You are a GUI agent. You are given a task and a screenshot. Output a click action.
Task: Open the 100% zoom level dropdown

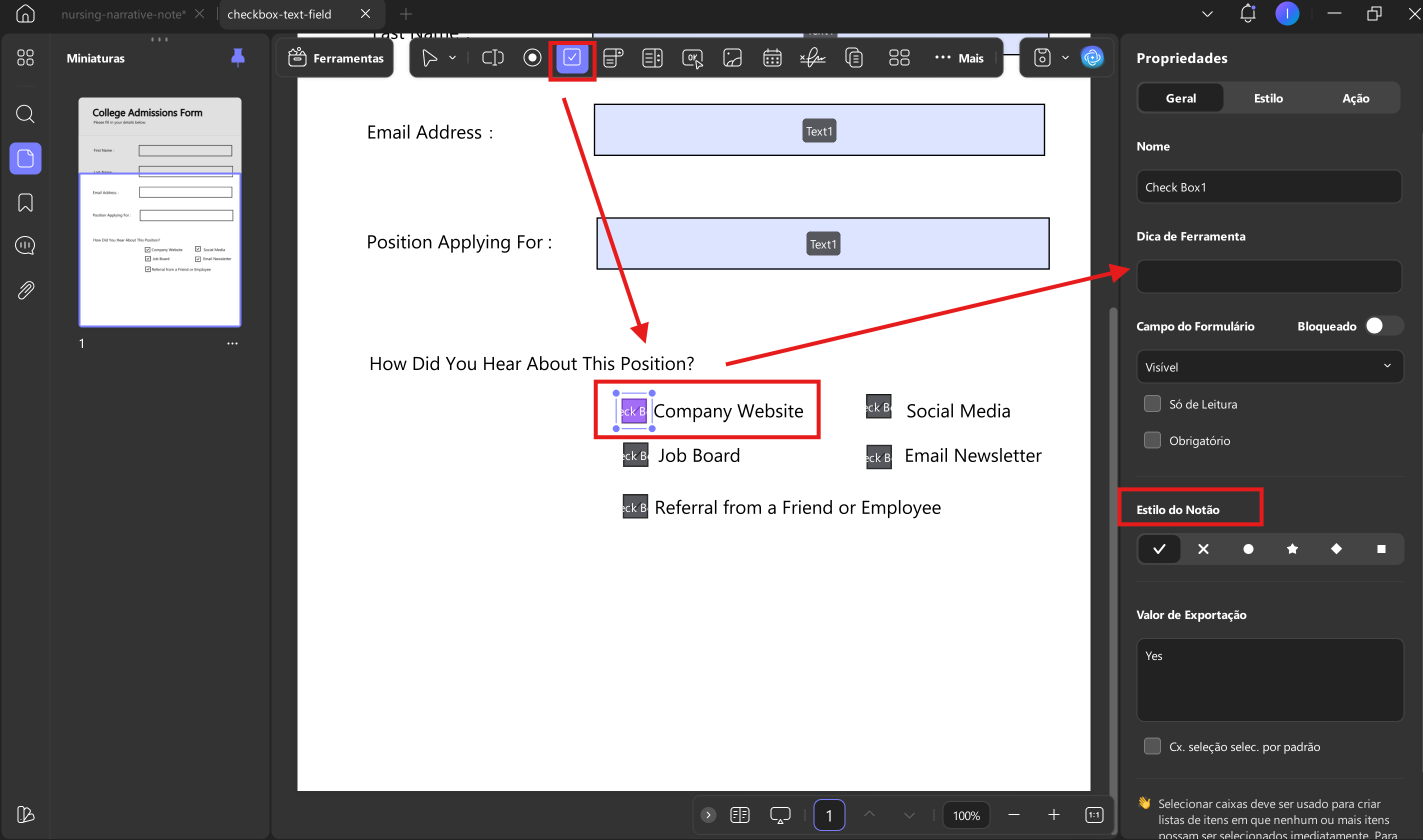coord(966,815)
